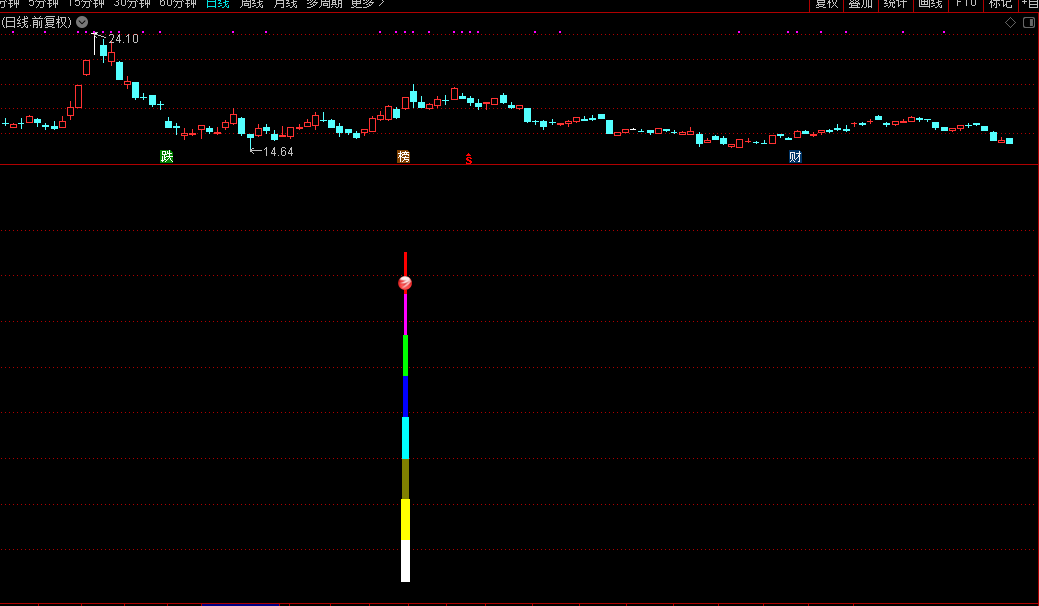1039x606 pixels.
Task: Click the 标记 mark button
Action: click(1000, 4)
